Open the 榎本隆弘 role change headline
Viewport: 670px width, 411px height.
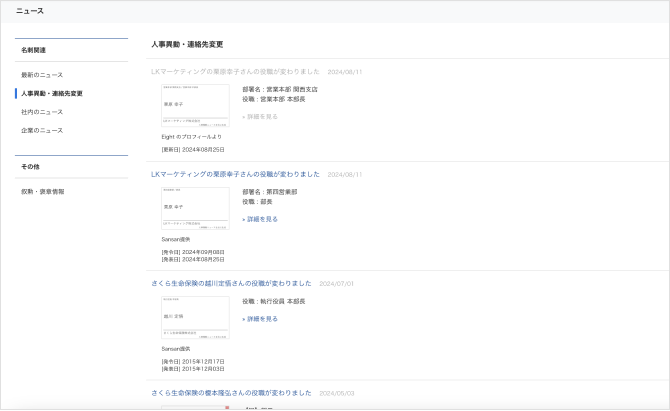click(232, 393)
